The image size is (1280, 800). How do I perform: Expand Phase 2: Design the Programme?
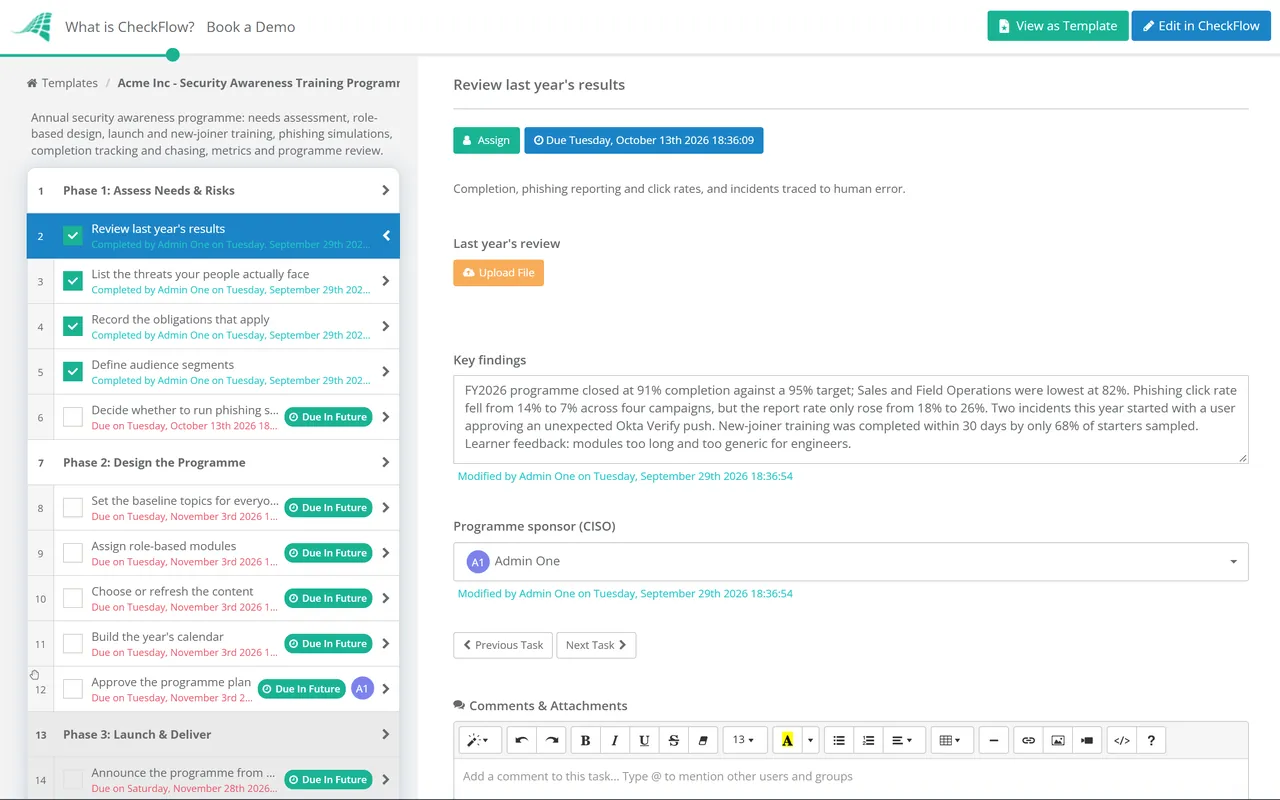click(x=213, y=462)
